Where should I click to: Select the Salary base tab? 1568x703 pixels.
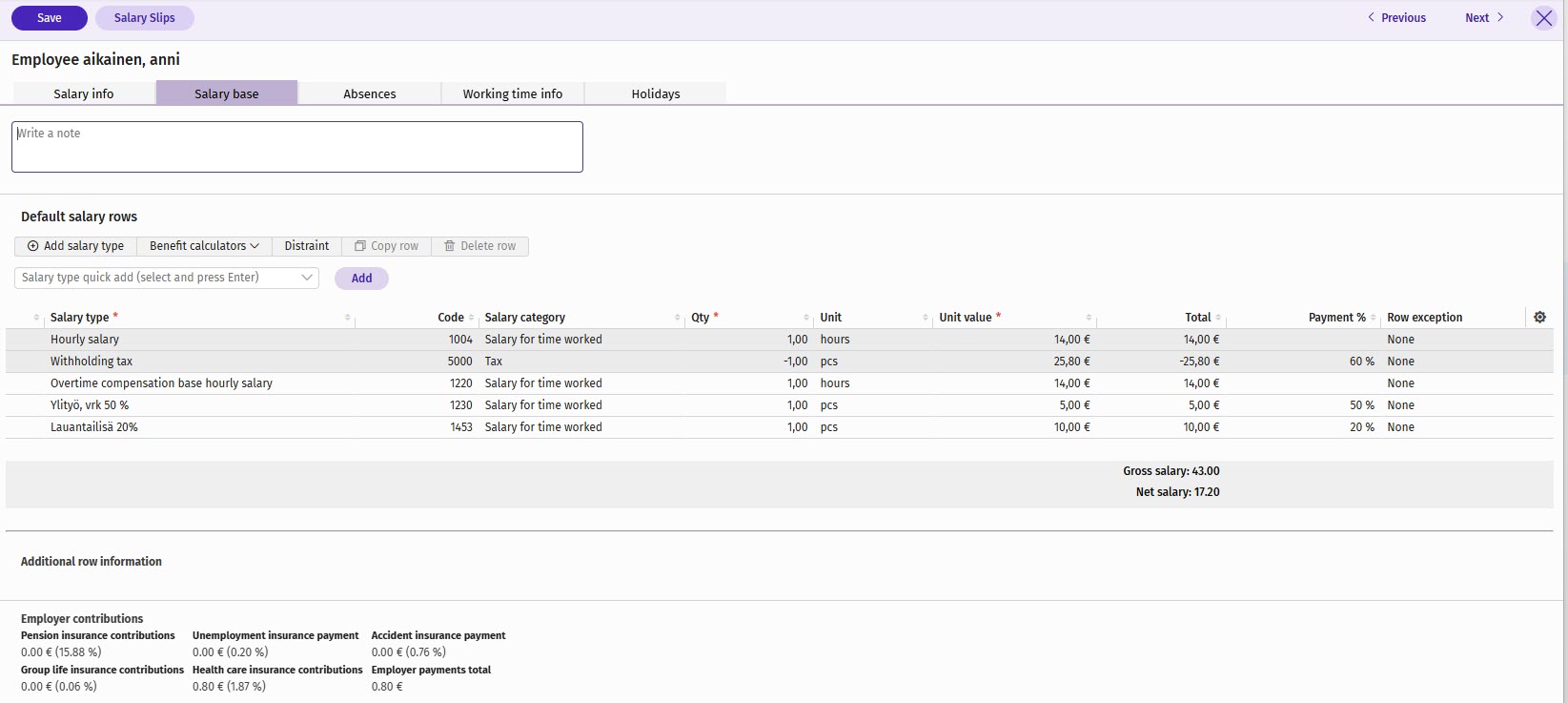227,93
